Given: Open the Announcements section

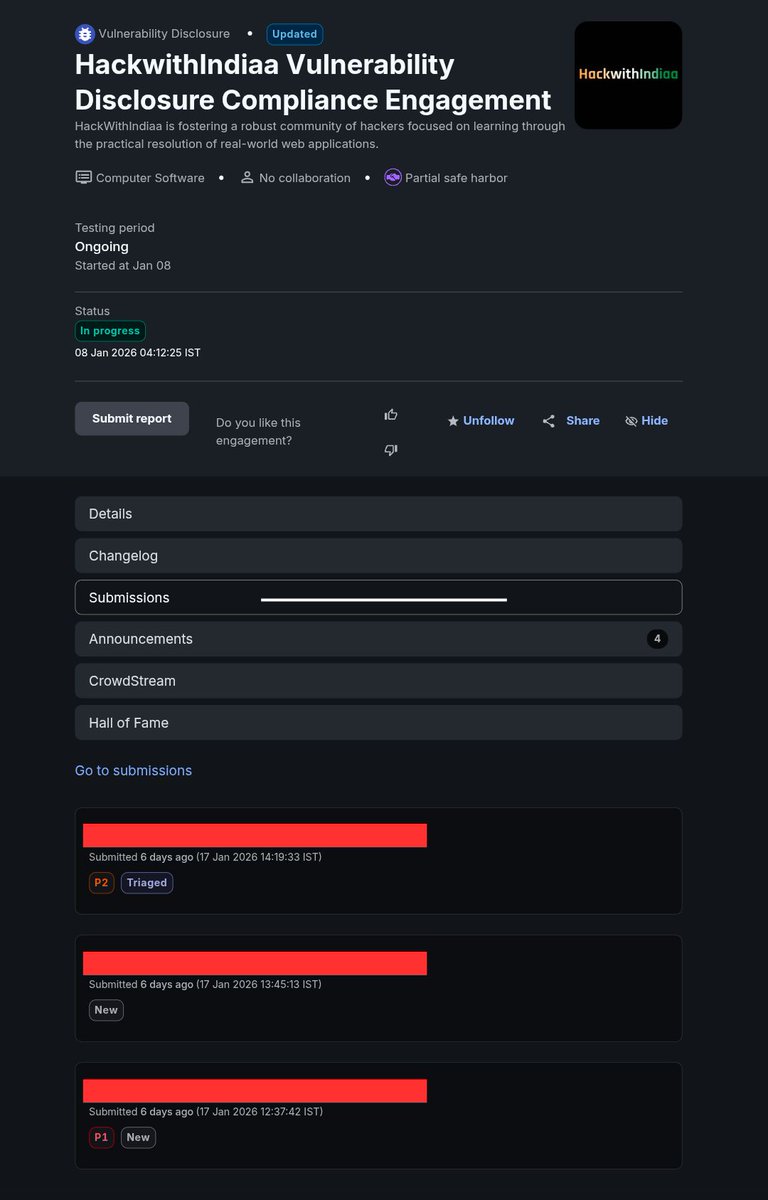Looking at the screenshot, I should click(378, 639).
